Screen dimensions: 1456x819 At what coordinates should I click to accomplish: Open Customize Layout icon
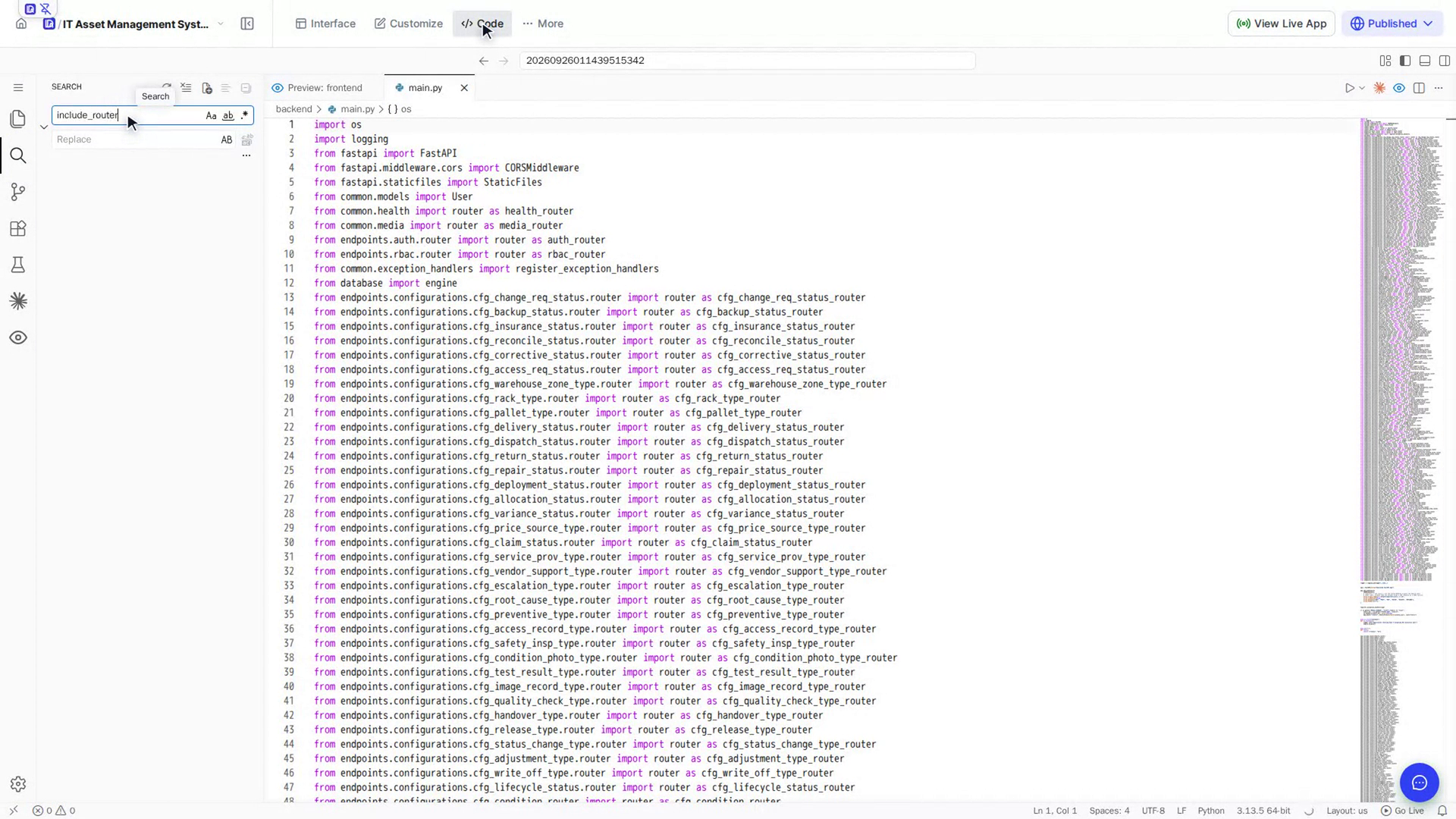point(1385,61)
